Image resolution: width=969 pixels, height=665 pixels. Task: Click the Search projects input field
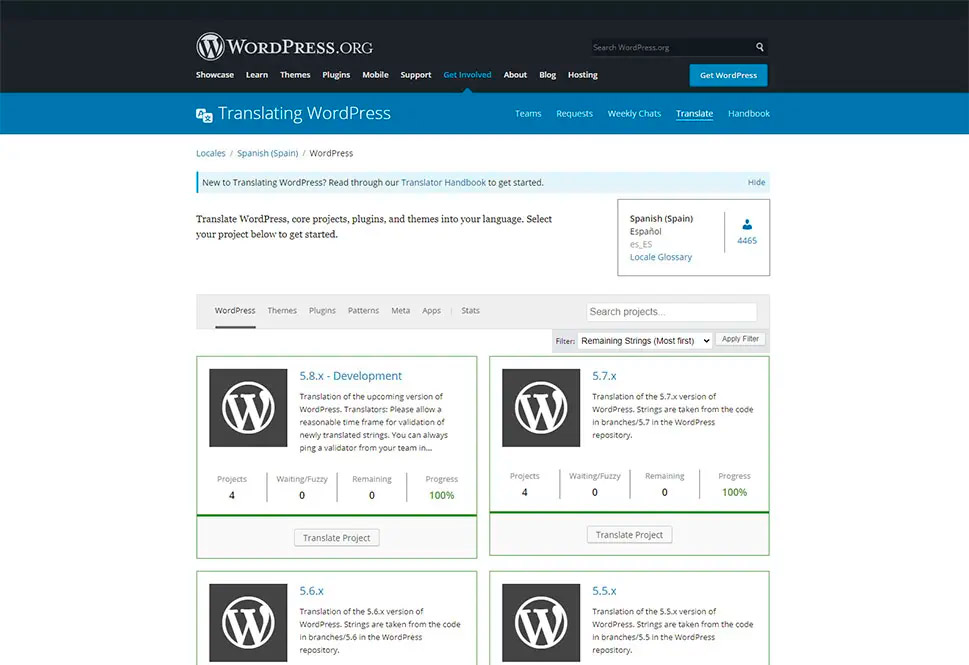tap(671, 312)
